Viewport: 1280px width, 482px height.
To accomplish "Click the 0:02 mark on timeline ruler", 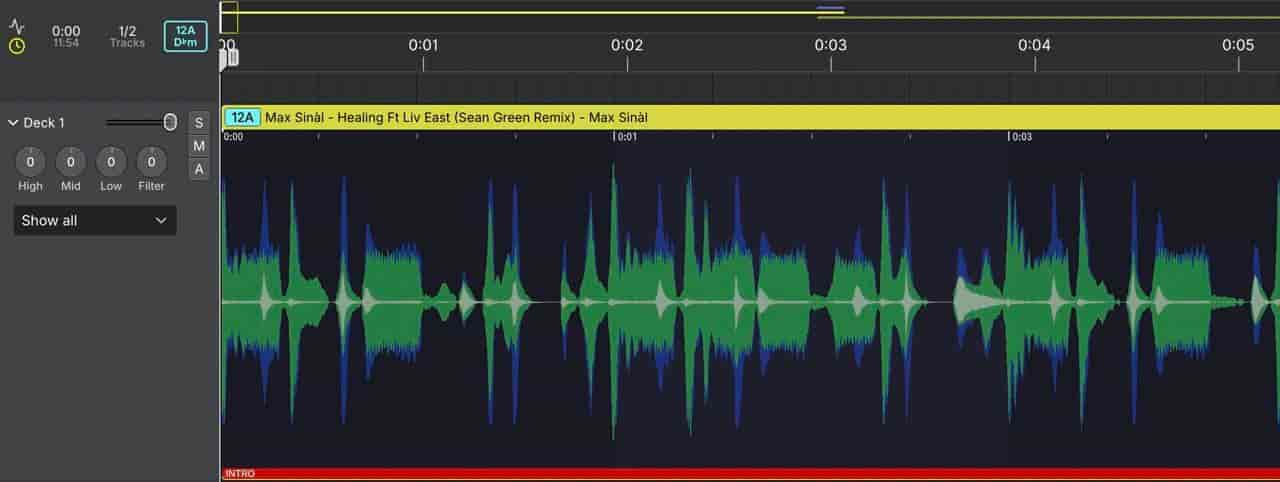I will [x=627, y=45].
